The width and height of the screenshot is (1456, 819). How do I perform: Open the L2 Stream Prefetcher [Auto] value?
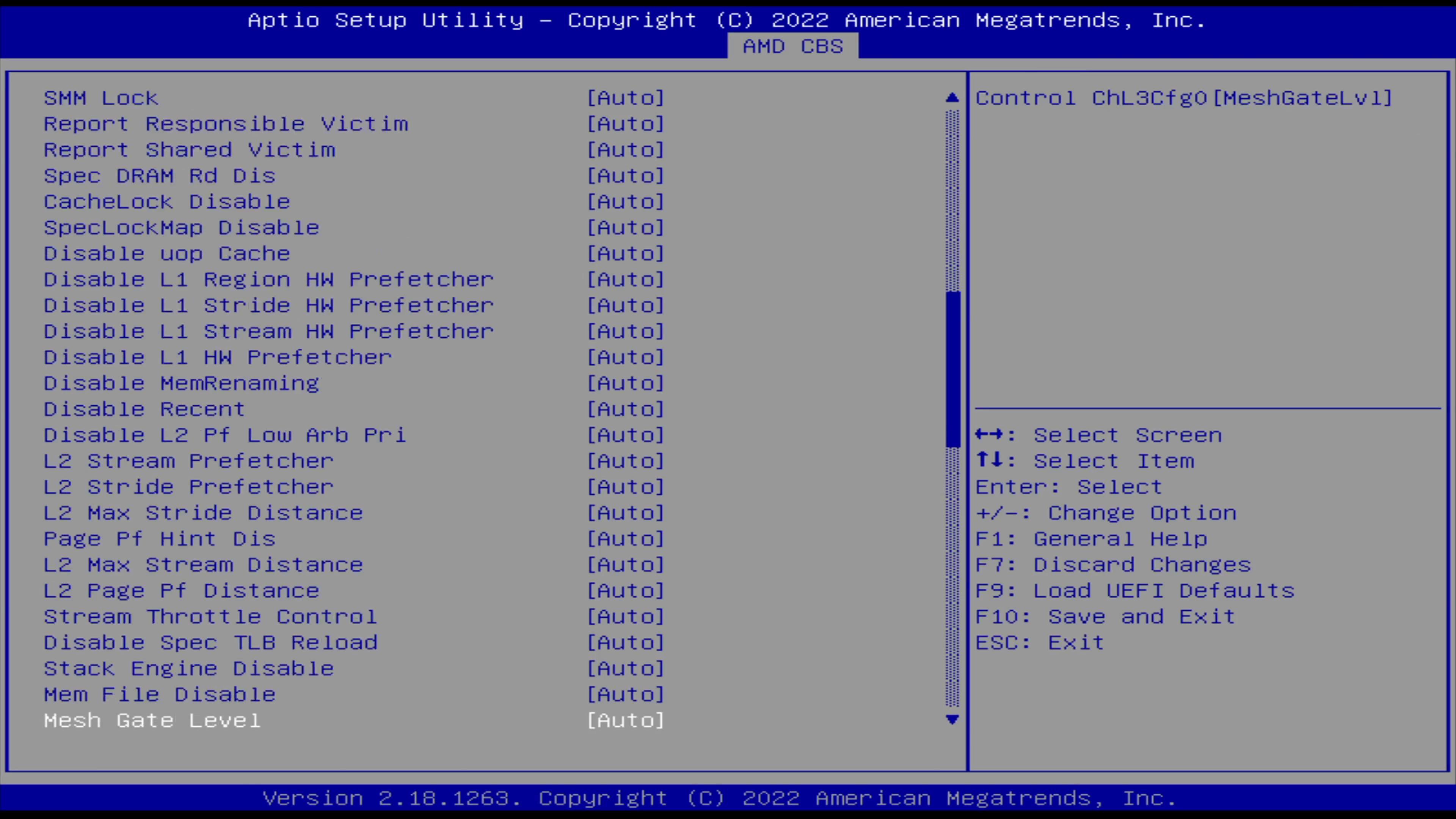coord(626,461)
